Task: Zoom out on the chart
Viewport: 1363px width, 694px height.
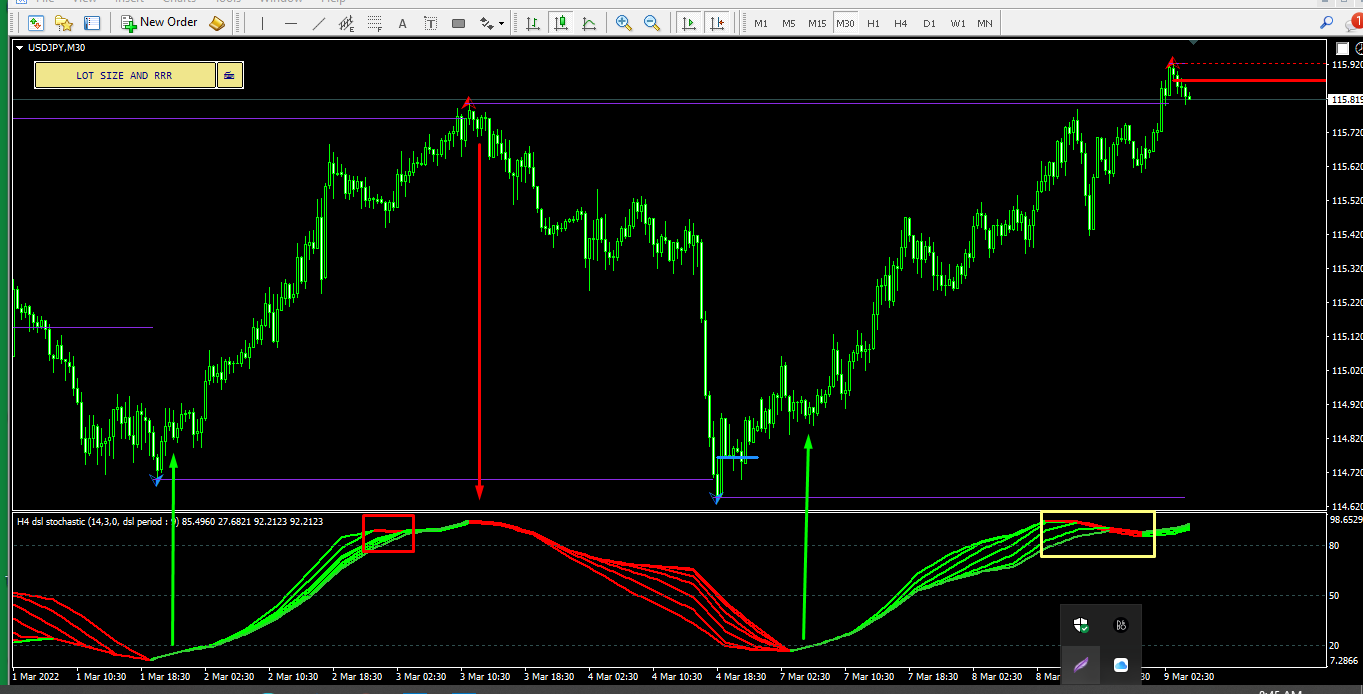Action: 651,22
